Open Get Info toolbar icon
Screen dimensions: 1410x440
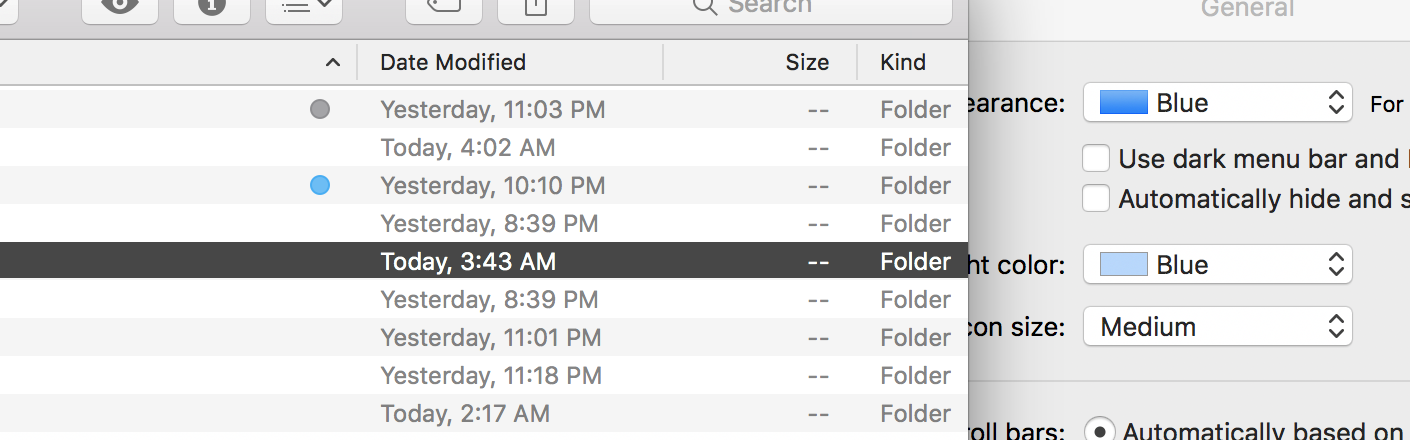pyautogui.click(x=212, y=7)
